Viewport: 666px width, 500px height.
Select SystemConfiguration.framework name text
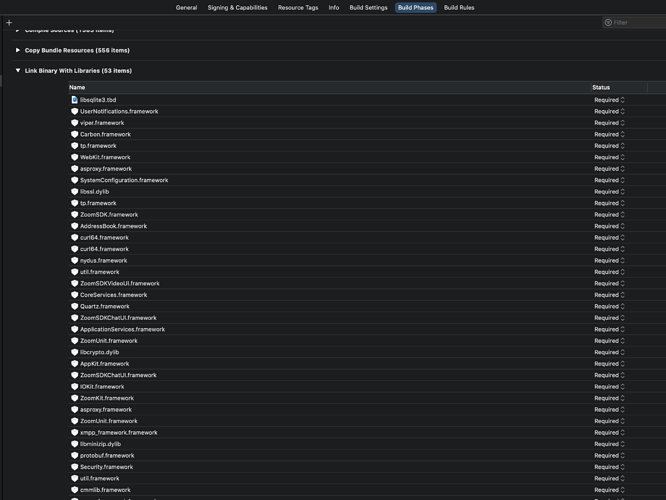[x=124, y=180]
